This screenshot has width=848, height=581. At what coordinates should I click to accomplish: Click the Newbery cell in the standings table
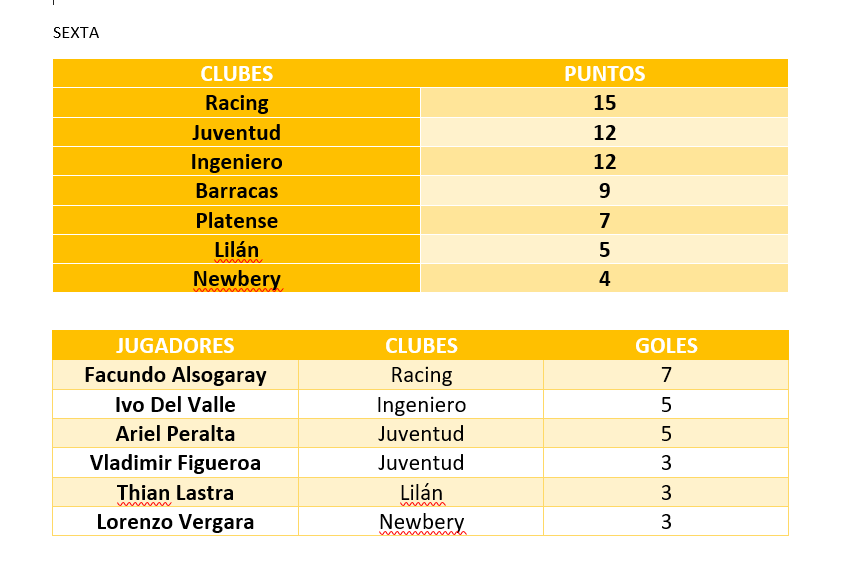coord(237,279)
